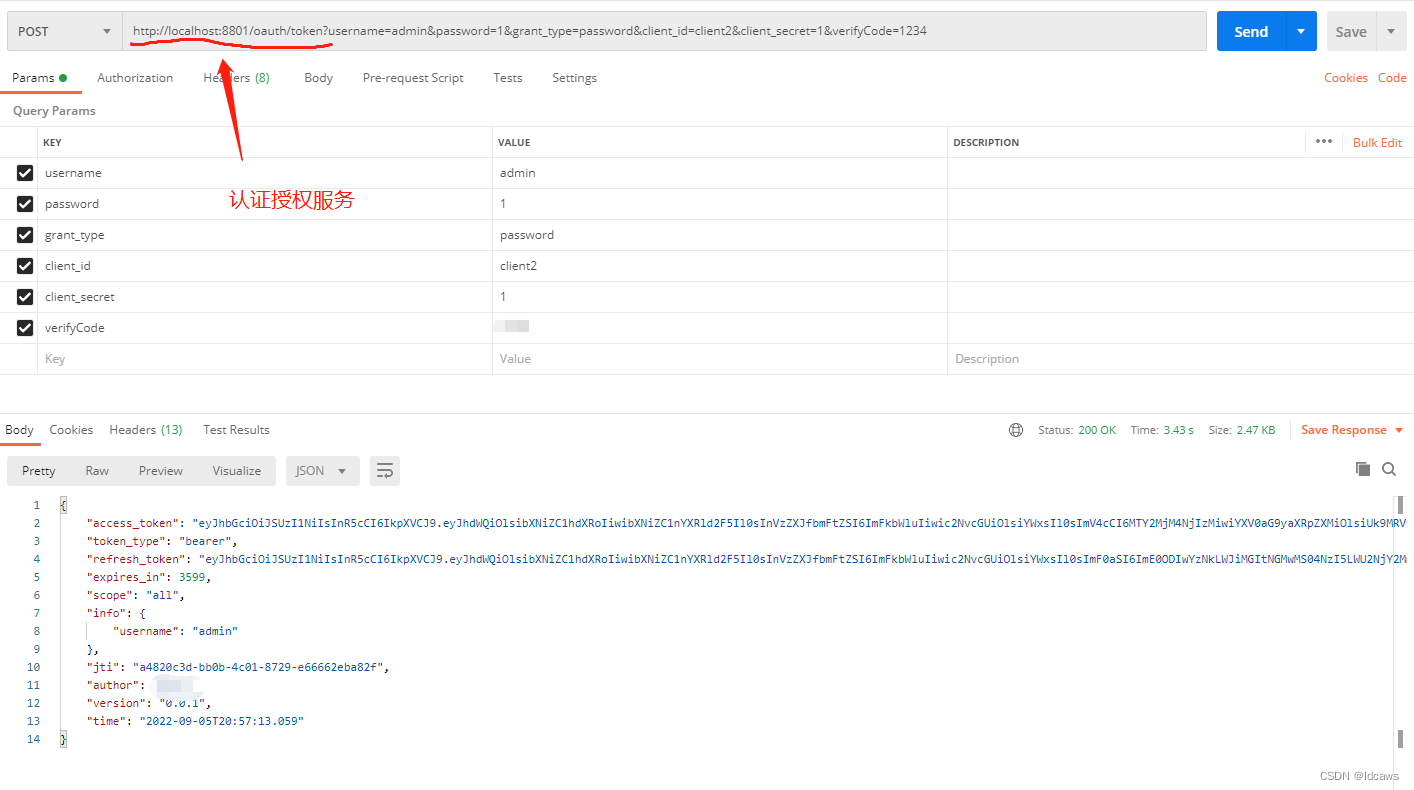The height and width of the screenshot is (790, 1414).
Task: Click the request URL input field
Action: [665, 31]
